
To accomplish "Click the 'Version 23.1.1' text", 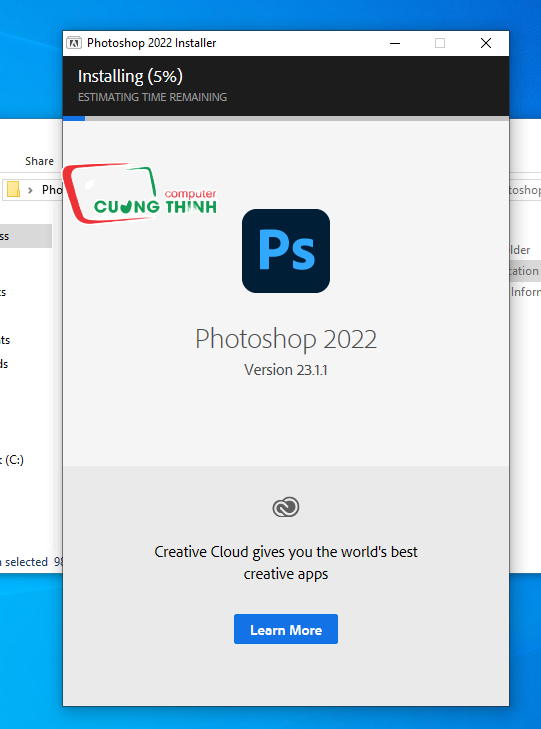I will pos(286,370).
